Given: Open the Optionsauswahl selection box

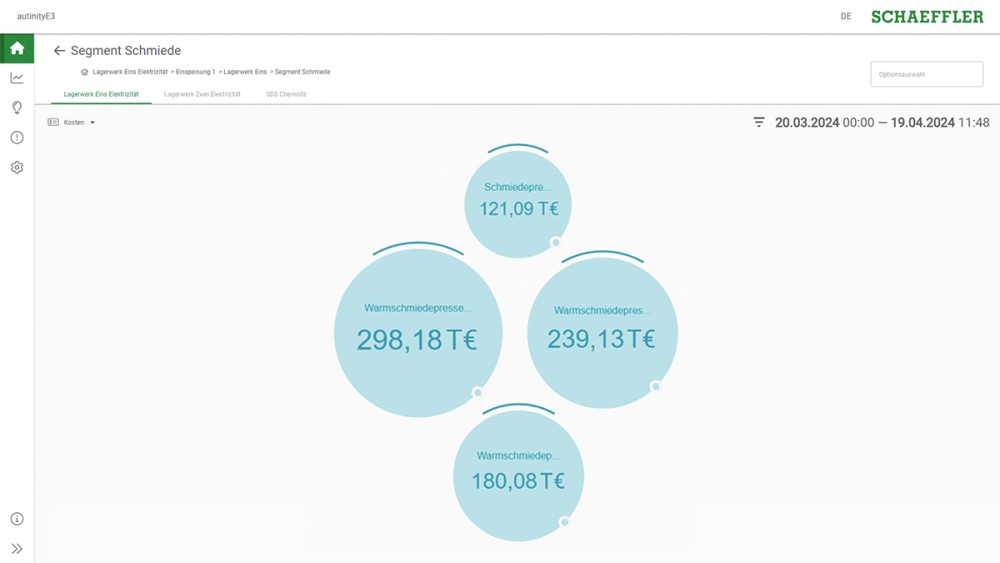Looking at the screenshot, I should (926, 75).
